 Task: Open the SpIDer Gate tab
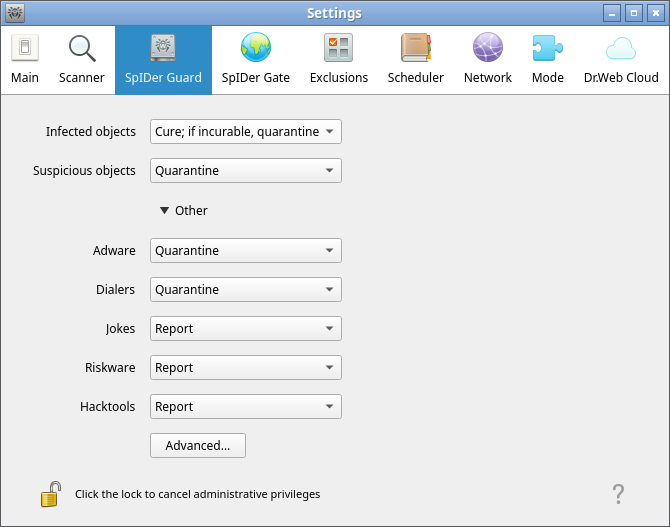(256, 60)
